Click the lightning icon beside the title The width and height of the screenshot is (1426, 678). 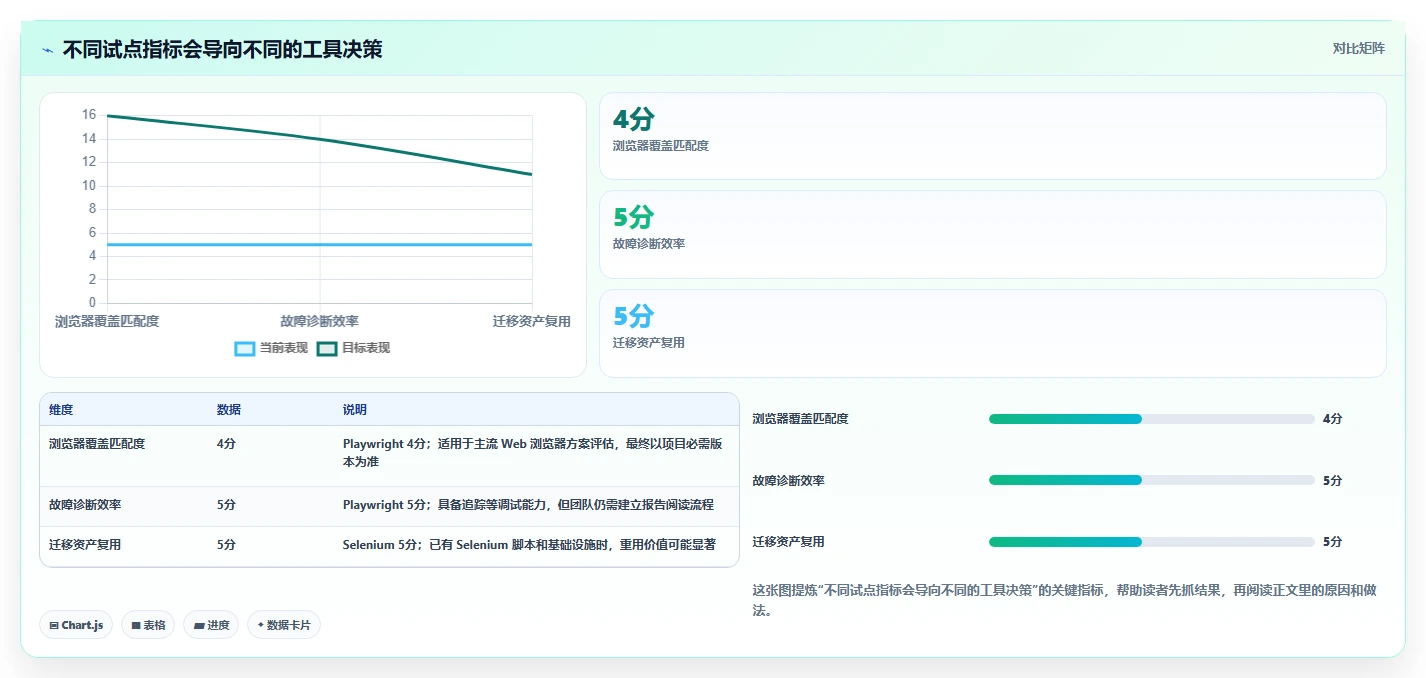(x=47, y=50)
